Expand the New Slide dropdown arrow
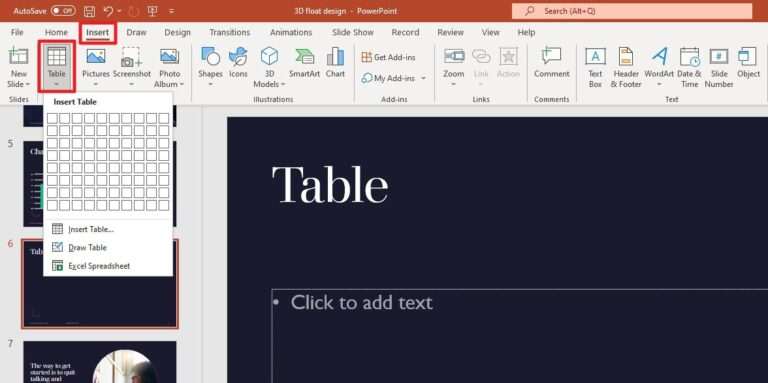The height and width of the screenshot is (383, 768). (27, 84)
